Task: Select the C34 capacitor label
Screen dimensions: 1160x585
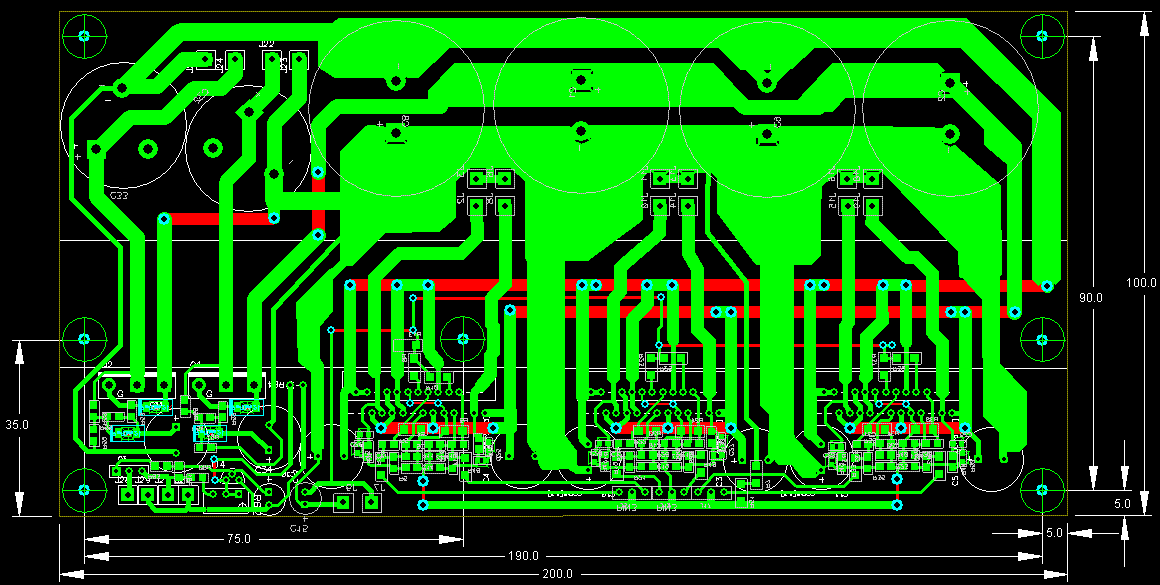Action: [x=263, y=469]
